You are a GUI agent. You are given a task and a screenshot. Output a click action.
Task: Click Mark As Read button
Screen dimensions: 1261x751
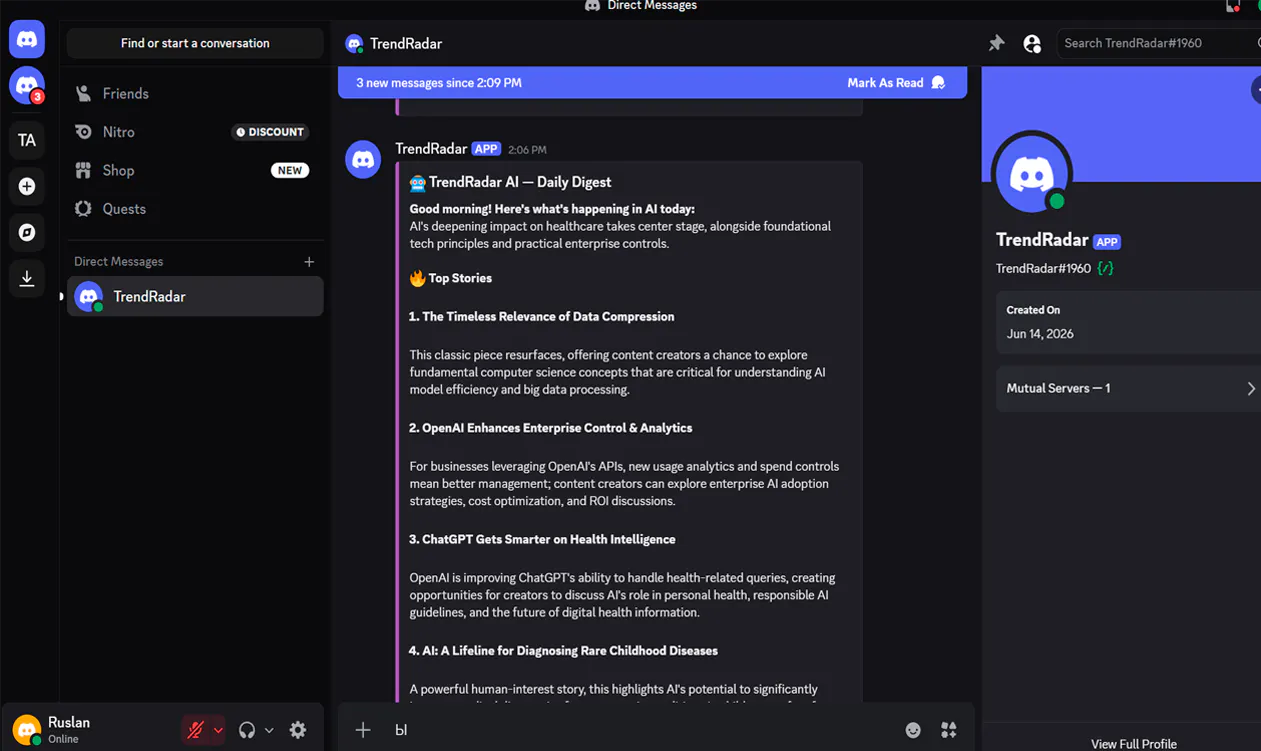896,83
